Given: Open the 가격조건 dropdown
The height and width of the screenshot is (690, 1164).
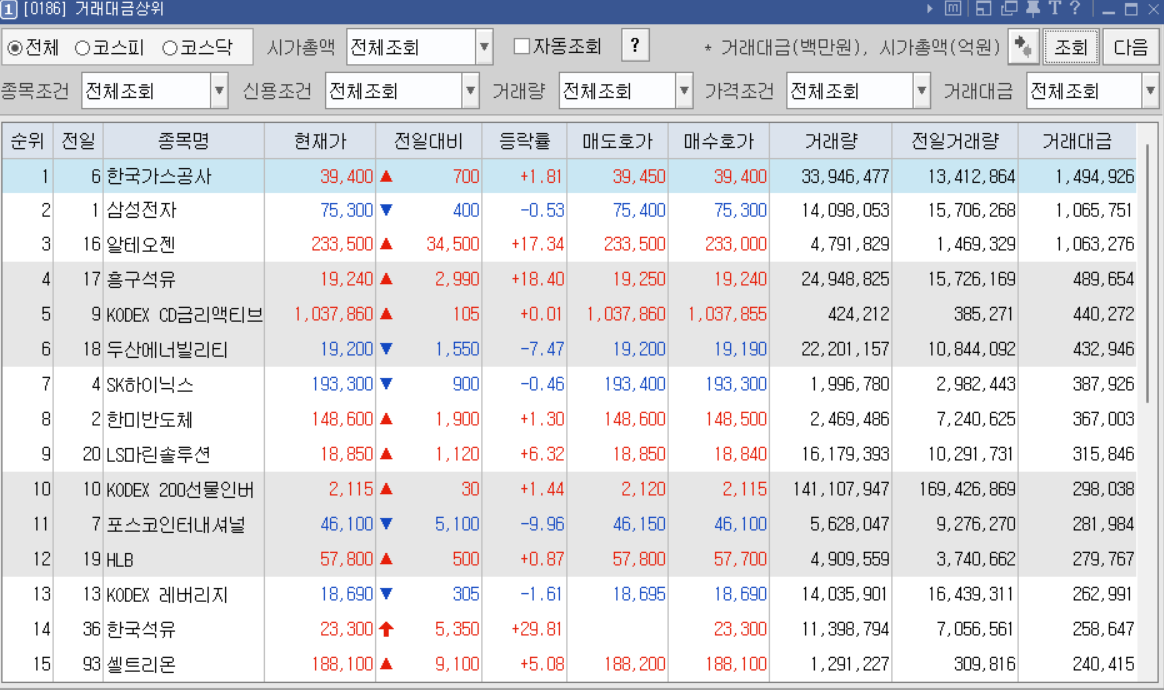Looking at the screenshot, I should 921,91.
